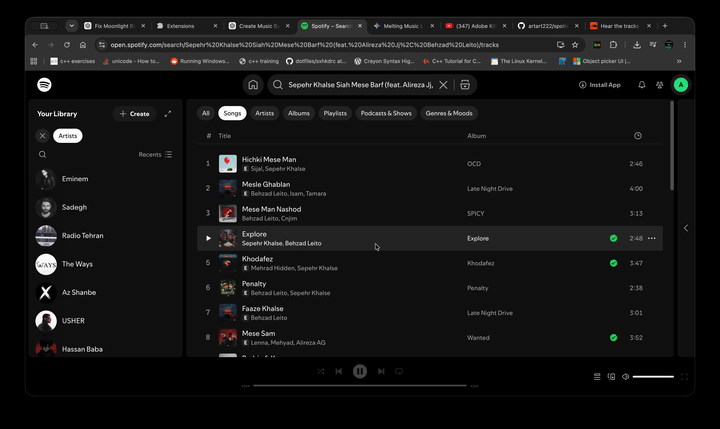720x429 pixels.
Task: Click the Spotify logo
Action: coord(44,85)
